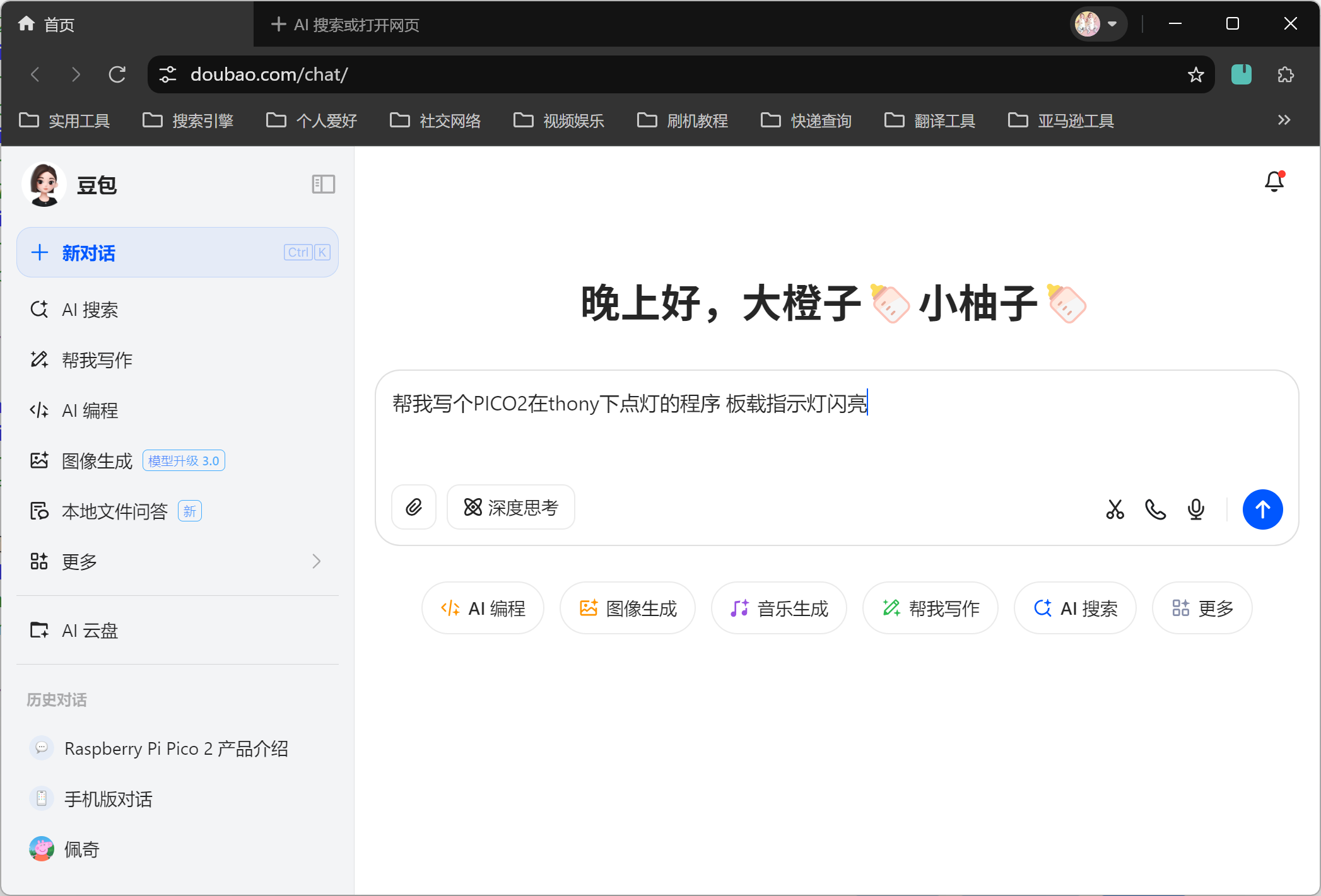Viewport: 1321px width, 896px height.
Task: Open the 视频娱乐 bookmark folder
Action: pyautogui.click(x=559, y=120)
